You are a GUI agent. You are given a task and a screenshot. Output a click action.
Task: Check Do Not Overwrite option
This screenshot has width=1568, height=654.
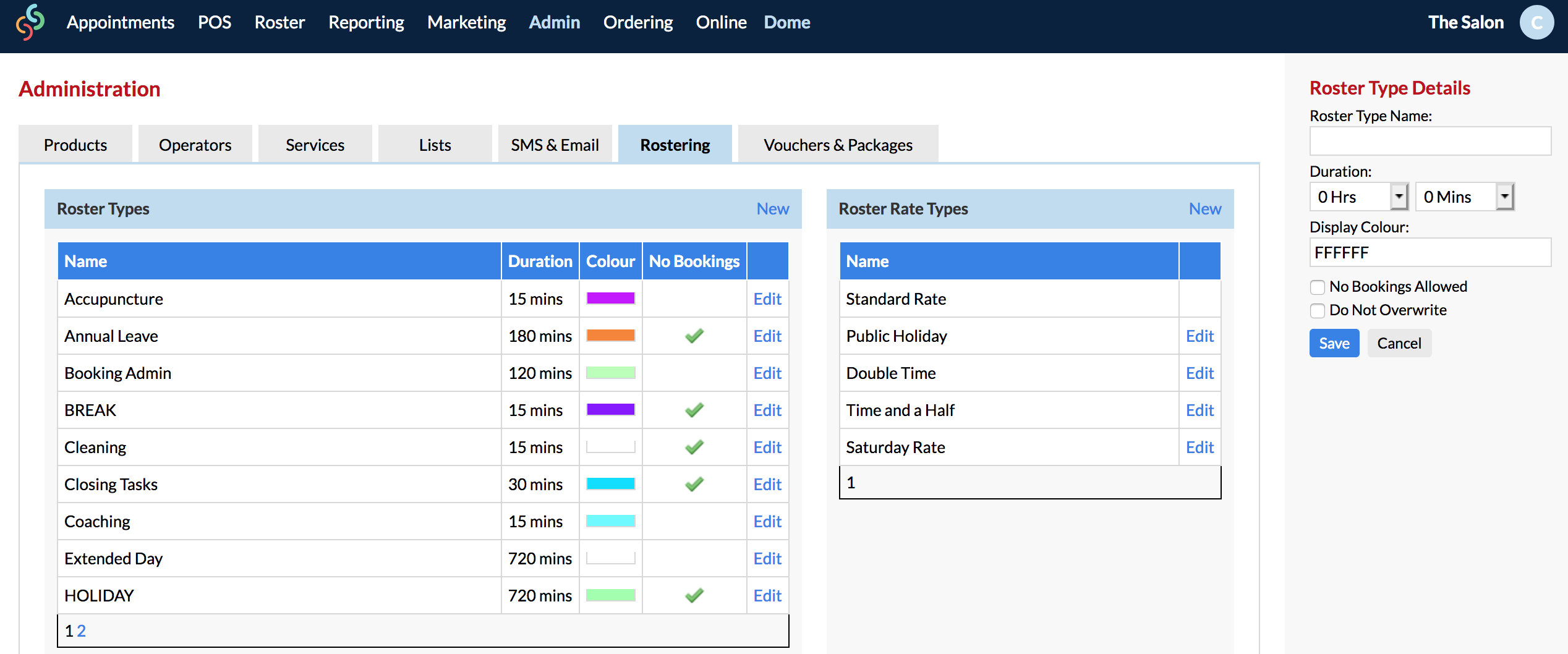(x=1317, y=311)
